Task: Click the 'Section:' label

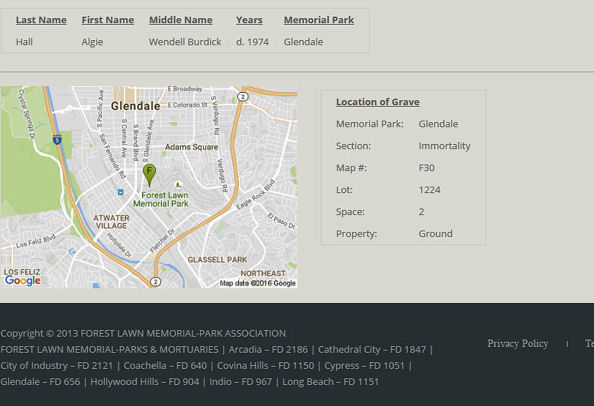Action: point(353,146)
